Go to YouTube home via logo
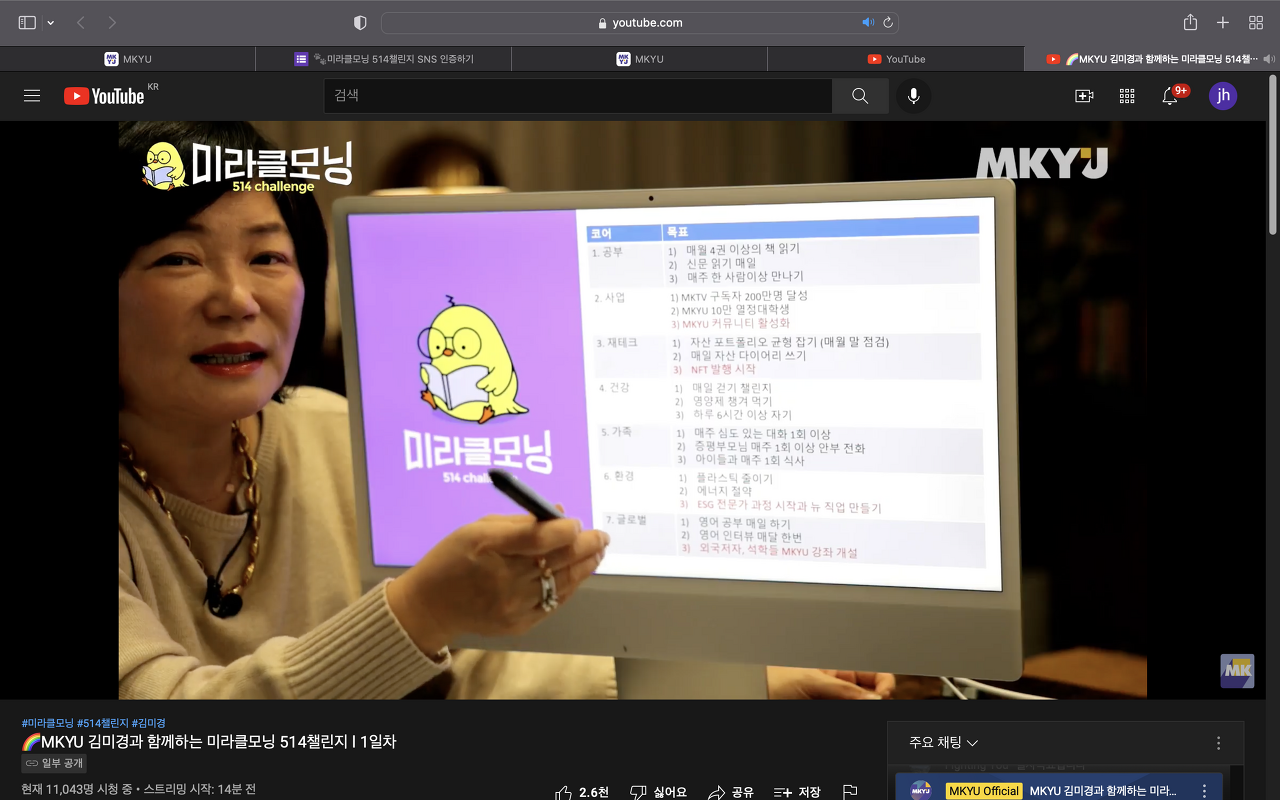 pos(104,96)
